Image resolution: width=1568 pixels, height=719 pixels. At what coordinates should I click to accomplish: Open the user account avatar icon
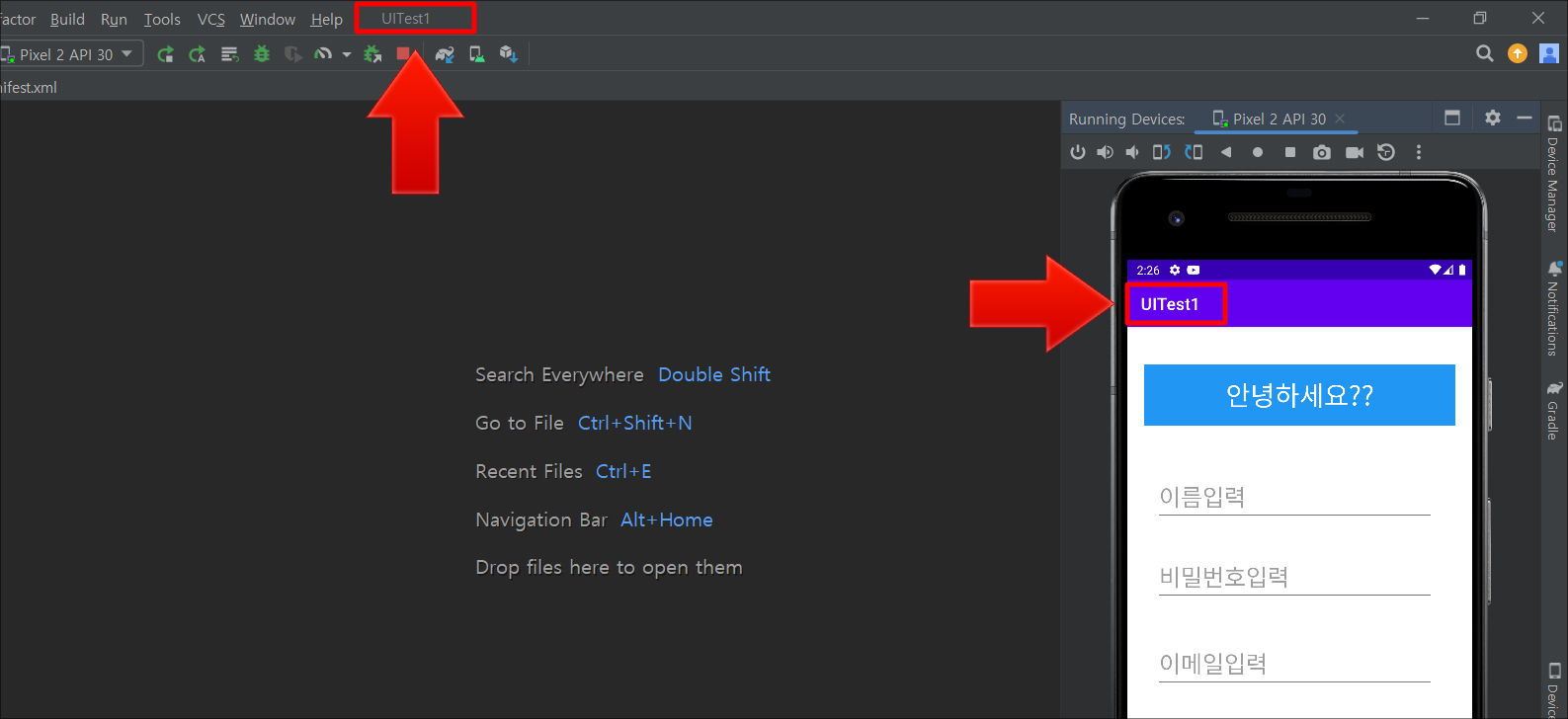(x=1549, y=53)
